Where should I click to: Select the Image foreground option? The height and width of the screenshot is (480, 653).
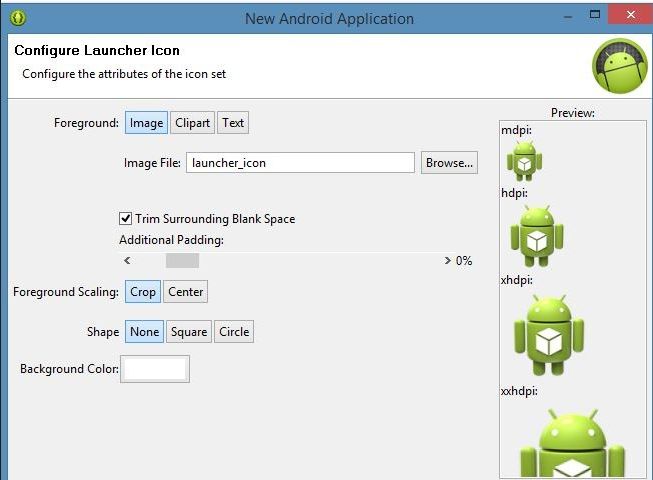coord(146,123)
